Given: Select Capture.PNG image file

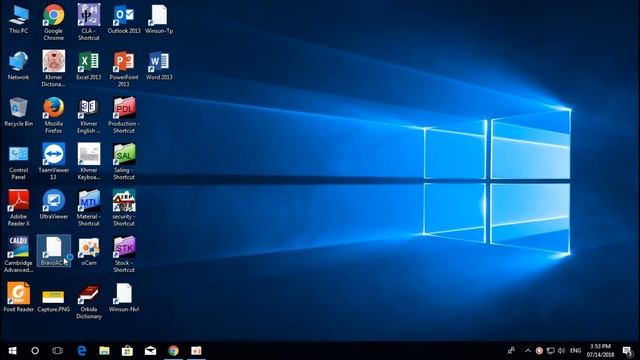Looking at the screenshot, I should [x=53, y=300].
